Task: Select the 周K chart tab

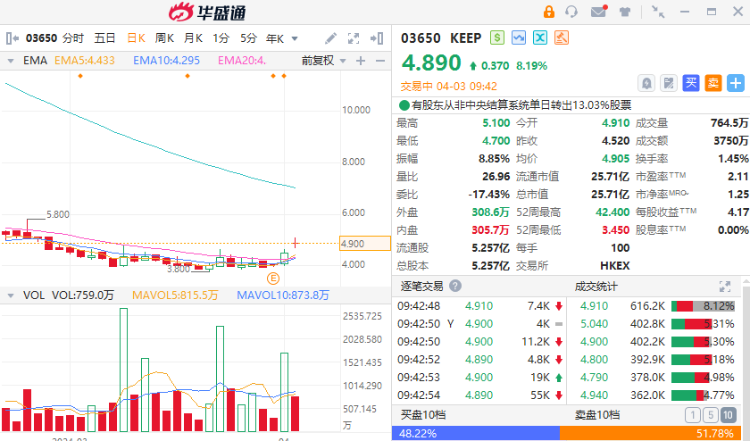Action: tap(165, 38)
